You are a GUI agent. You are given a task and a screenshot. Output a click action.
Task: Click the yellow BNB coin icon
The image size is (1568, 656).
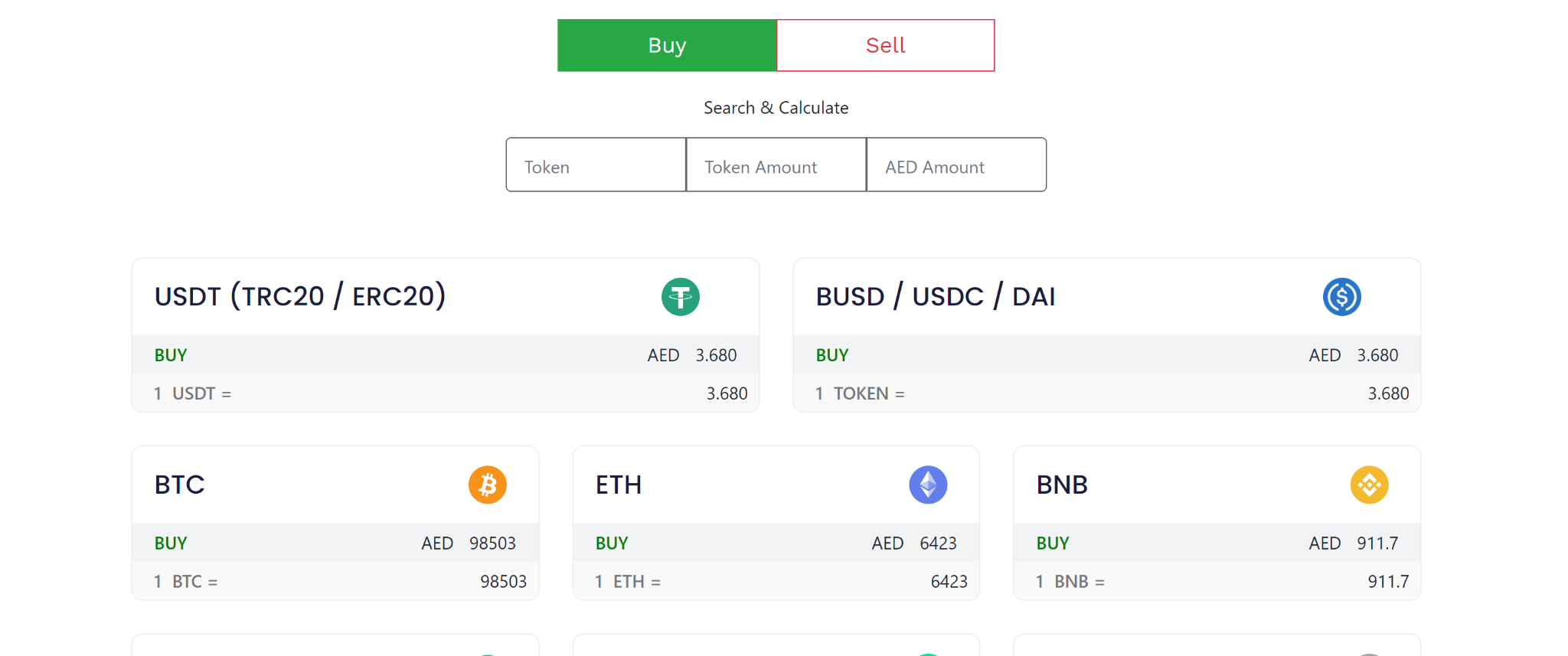(1369, 485)
